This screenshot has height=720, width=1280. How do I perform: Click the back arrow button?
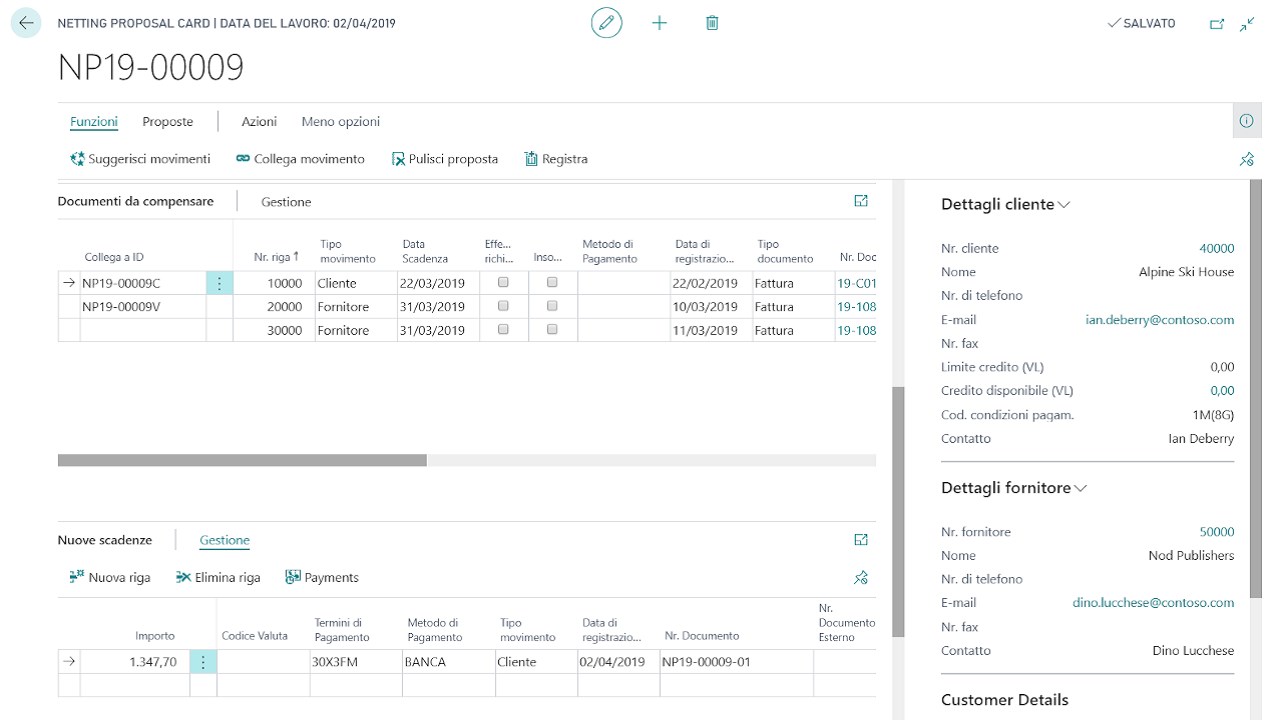pyautogui.click(x=26, y=23)
